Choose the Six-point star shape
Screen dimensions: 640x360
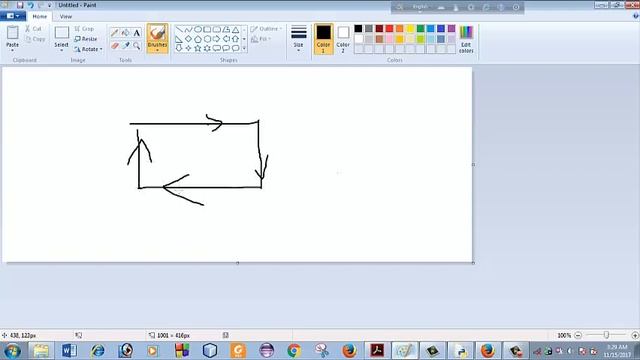(x=207, y=48)
